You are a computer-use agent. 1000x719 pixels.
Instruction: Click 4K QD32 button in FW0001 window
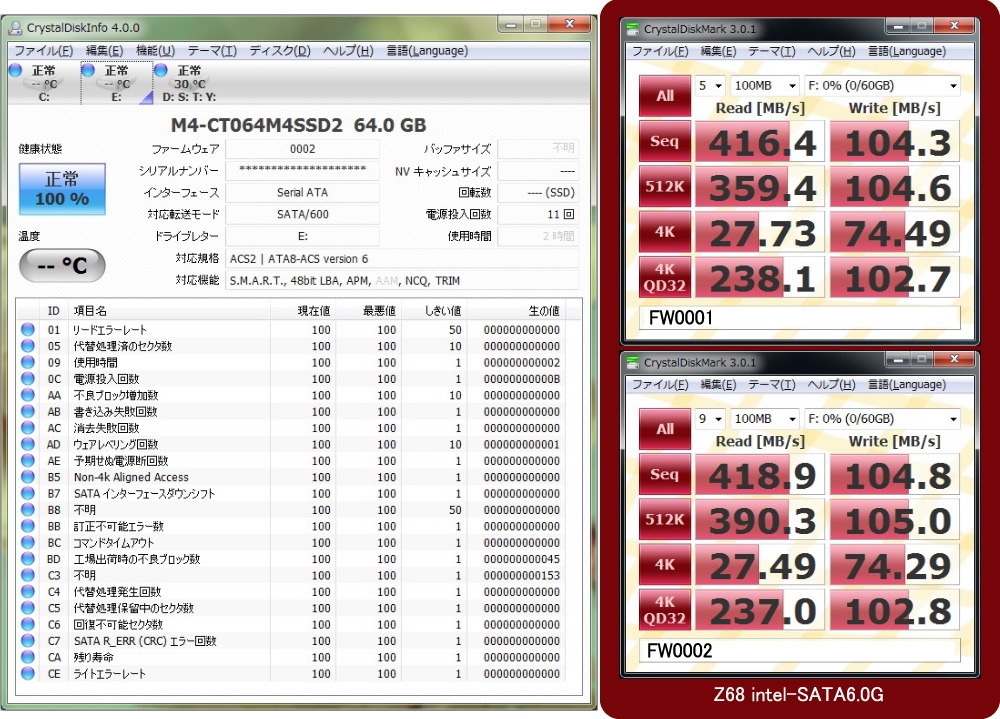pyautogui.click(x=665, y=278)
